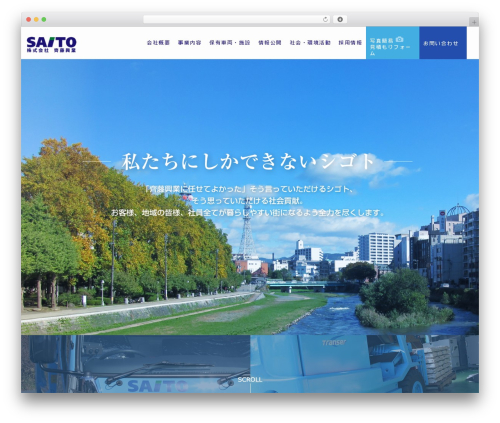
Task: Minimize the window with the yellow button
Action: coord(36,20)
